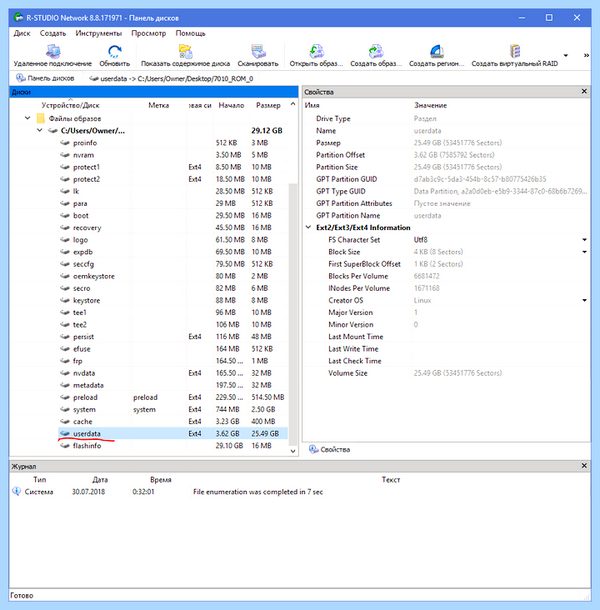Image resolution: width=600 pixels, height=610 pixels.
Task: Click the Volume Size property value
Action: click(458, 373)
